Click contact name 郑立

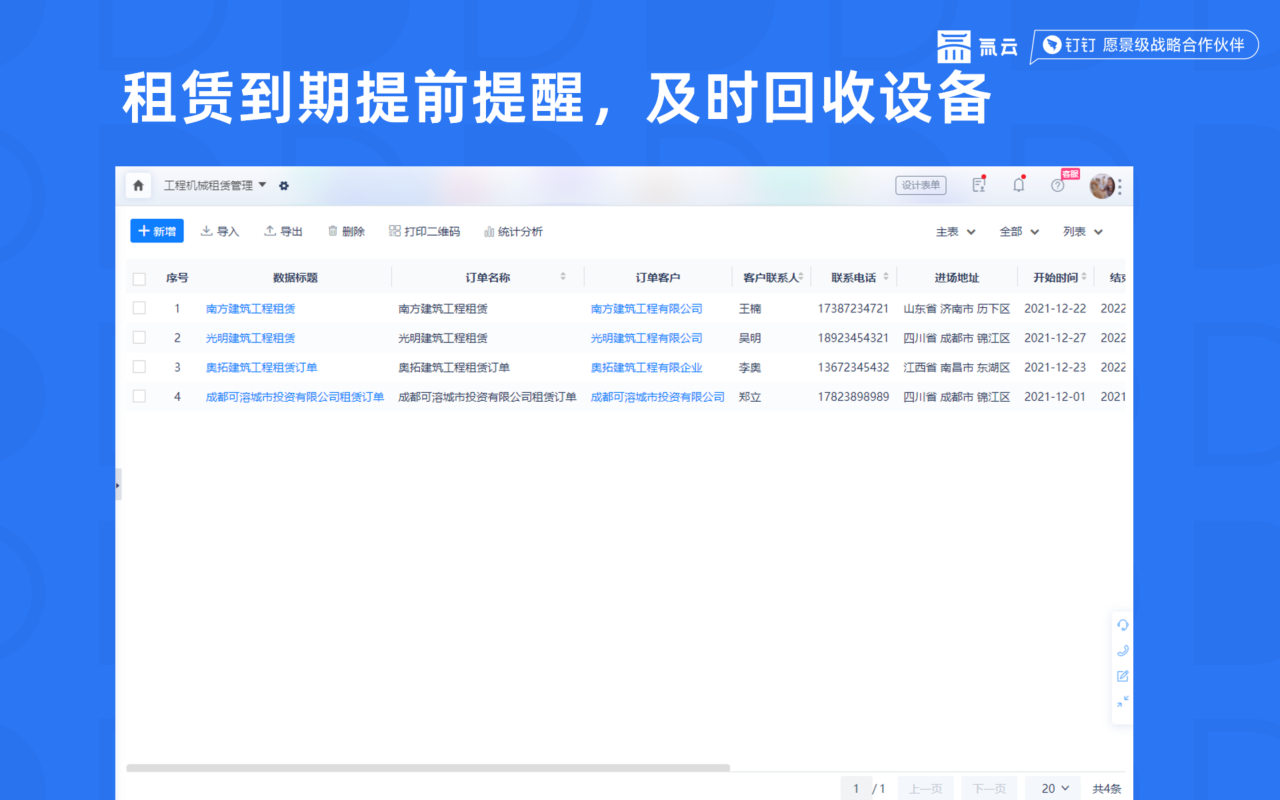750,397
